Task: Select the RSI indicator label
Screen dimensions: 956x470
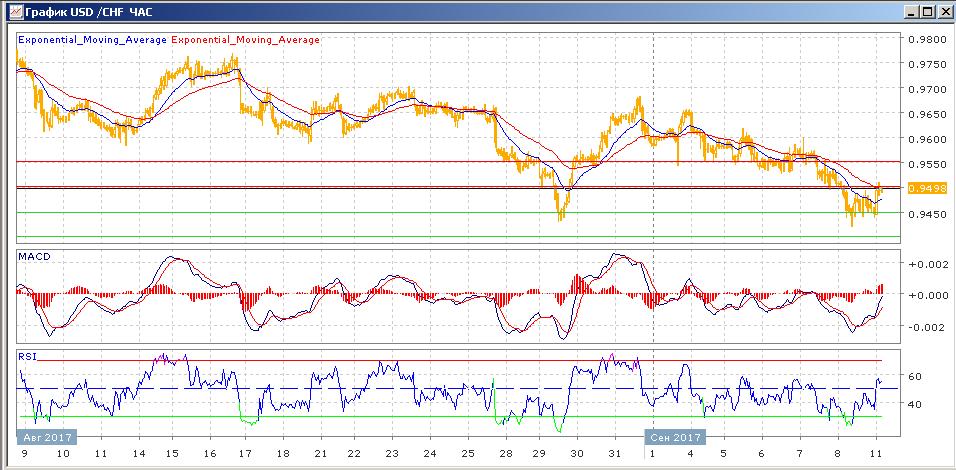Action: 28,354
